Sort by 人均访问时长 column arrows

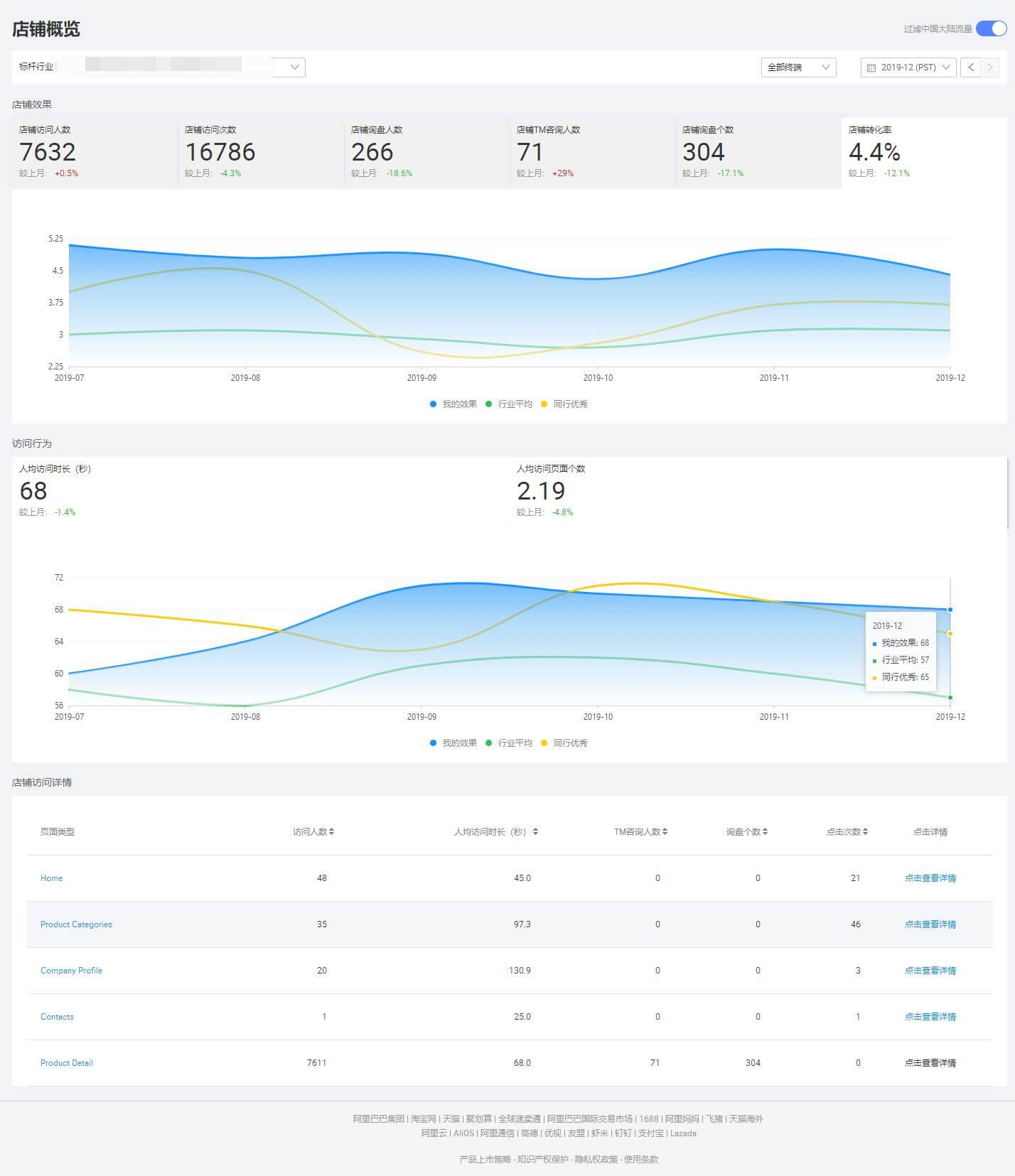(x=535, y=831)
